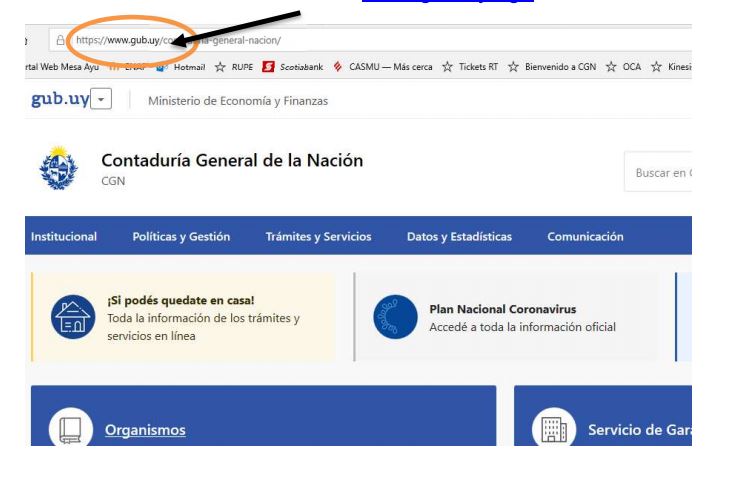Click the Servicio de Garantía card text

(640, 430)
